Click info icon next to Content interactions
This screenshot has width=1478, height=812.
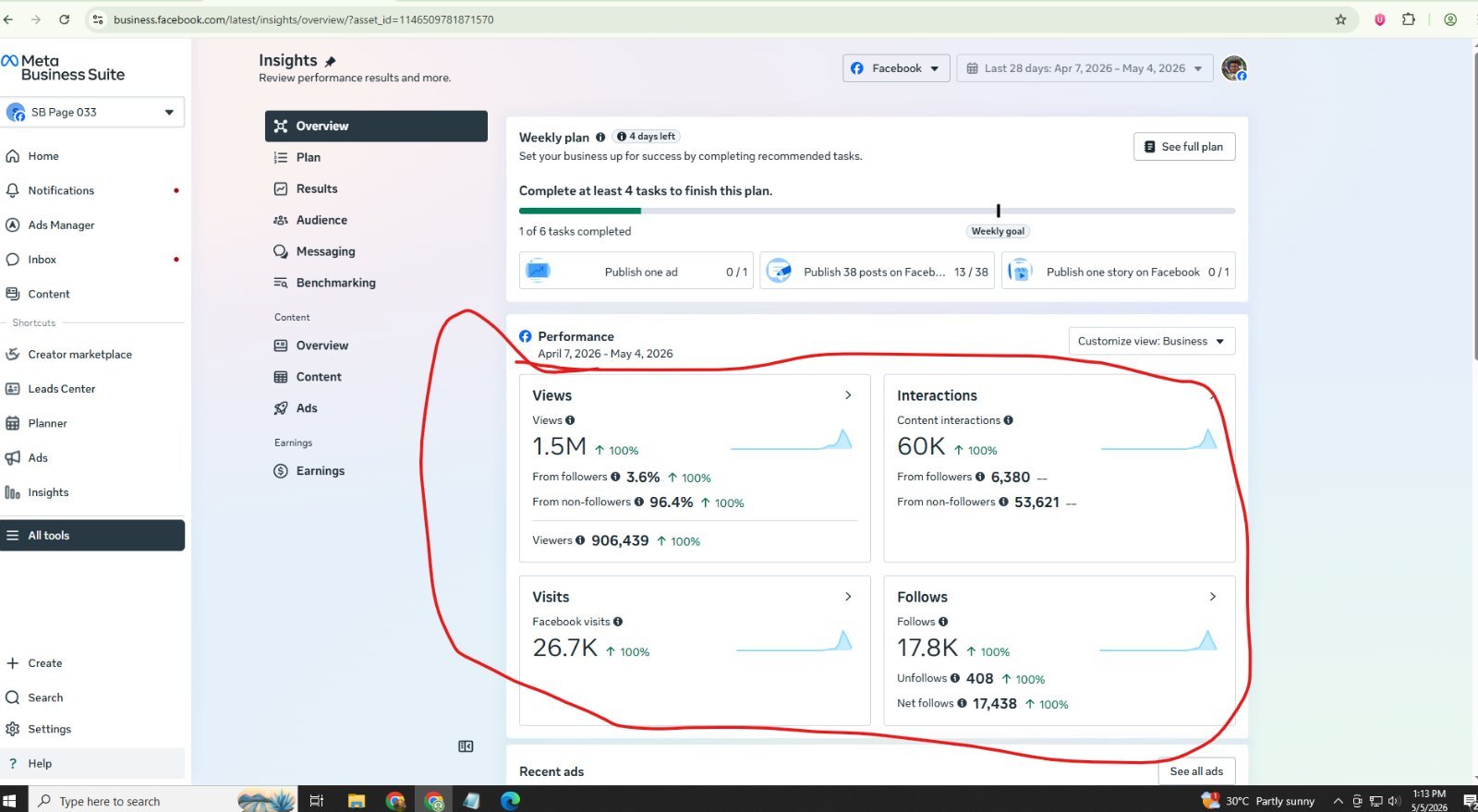pyautogui.click(x=1008, y=420)
